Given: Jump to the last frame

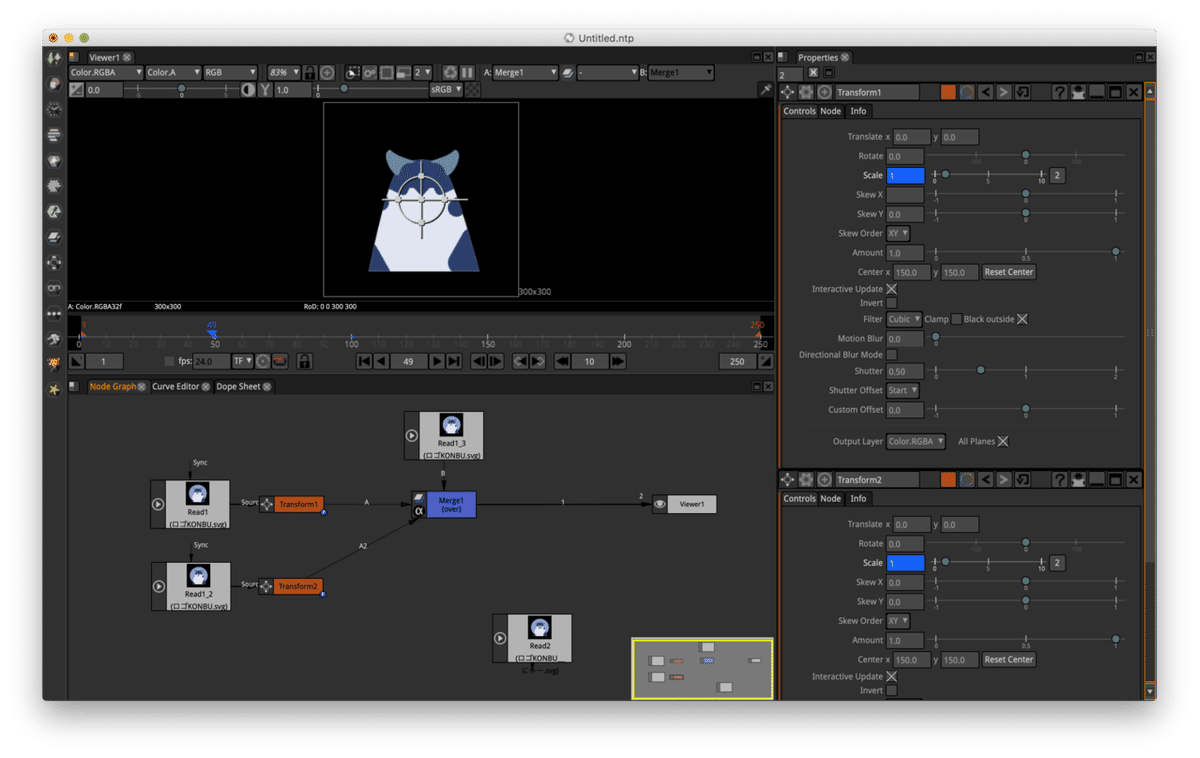Looking at the screenshot, I should (454, 361).
